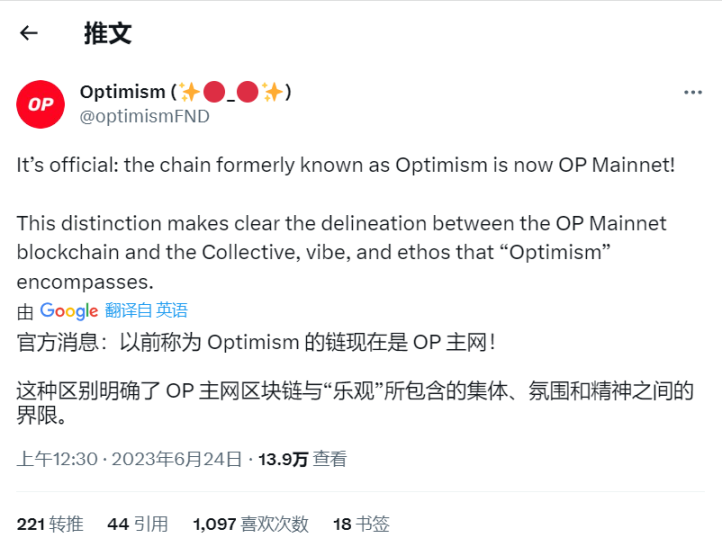Click the Google logo in translation line
This screenshot has height=538, width=722.
point(69,311)
